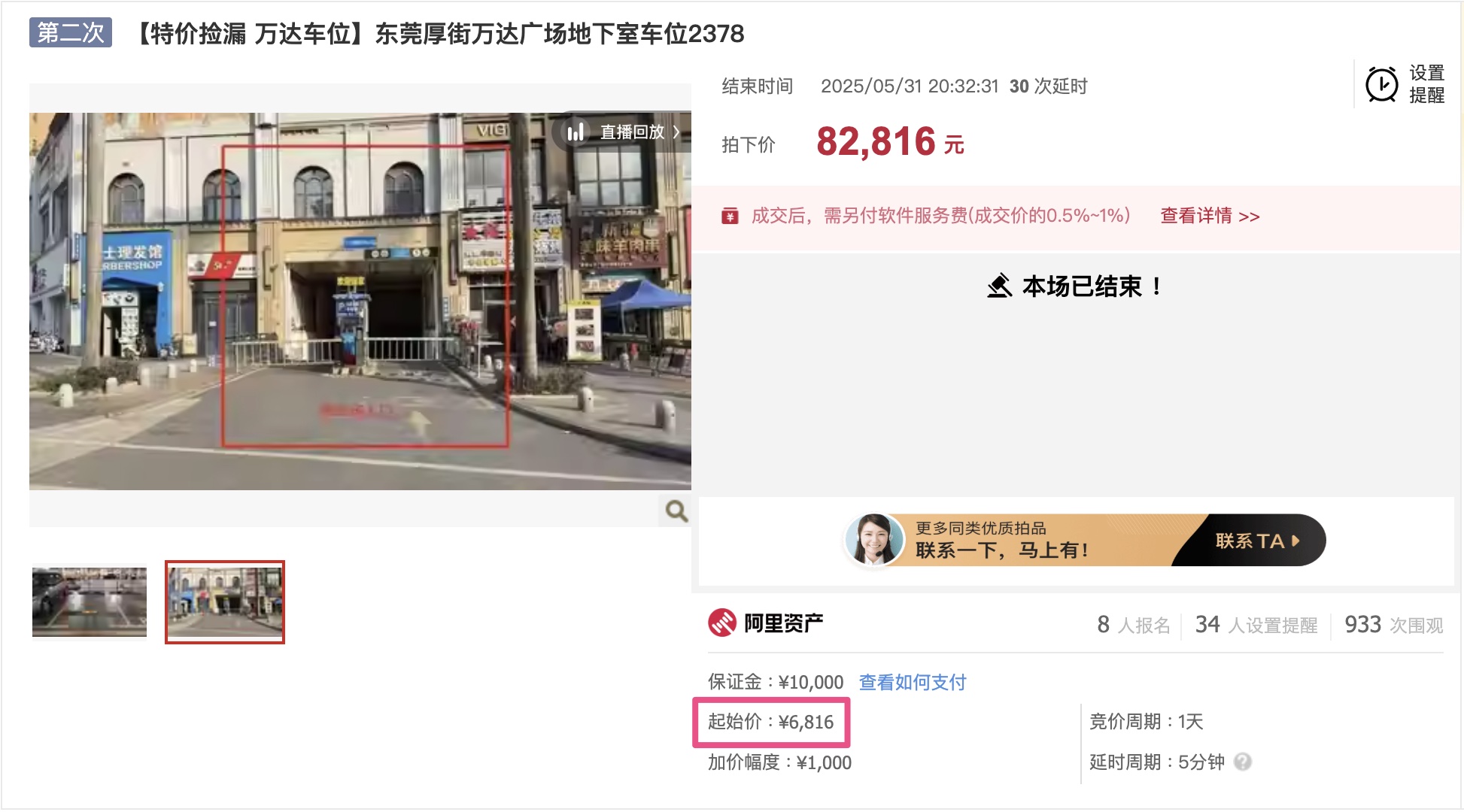Click the end time 2025/05/31 20:32:31

[x=910, y=86]
